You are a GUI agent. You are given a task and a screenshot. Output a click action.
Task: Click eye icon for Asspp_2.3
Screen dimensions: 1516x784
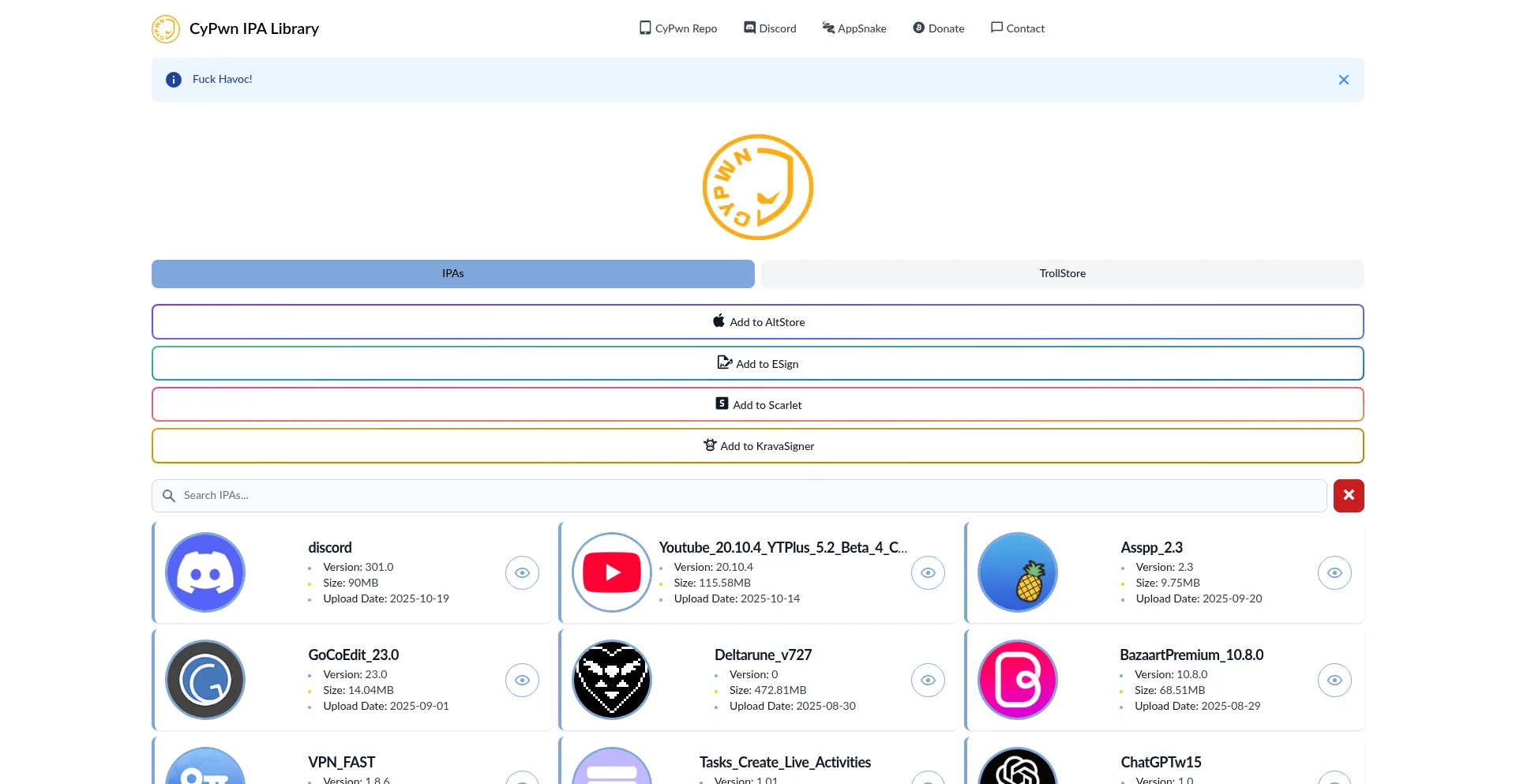coord(1334,573)
